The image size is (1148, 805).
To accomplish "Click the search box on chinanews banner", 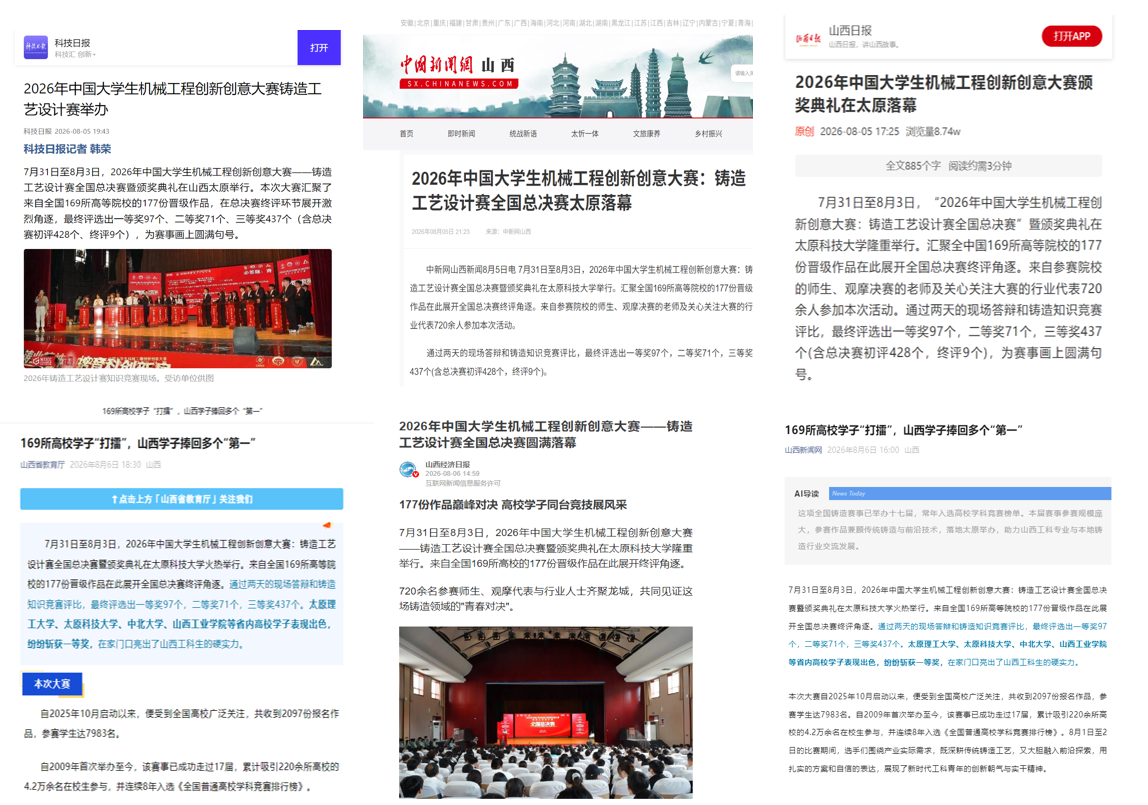I will [742, 72].
